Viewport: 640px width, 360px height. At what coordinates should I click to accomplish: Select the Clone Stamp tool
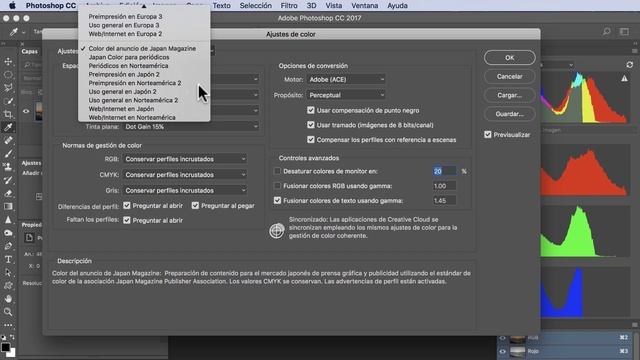[8, 167]
